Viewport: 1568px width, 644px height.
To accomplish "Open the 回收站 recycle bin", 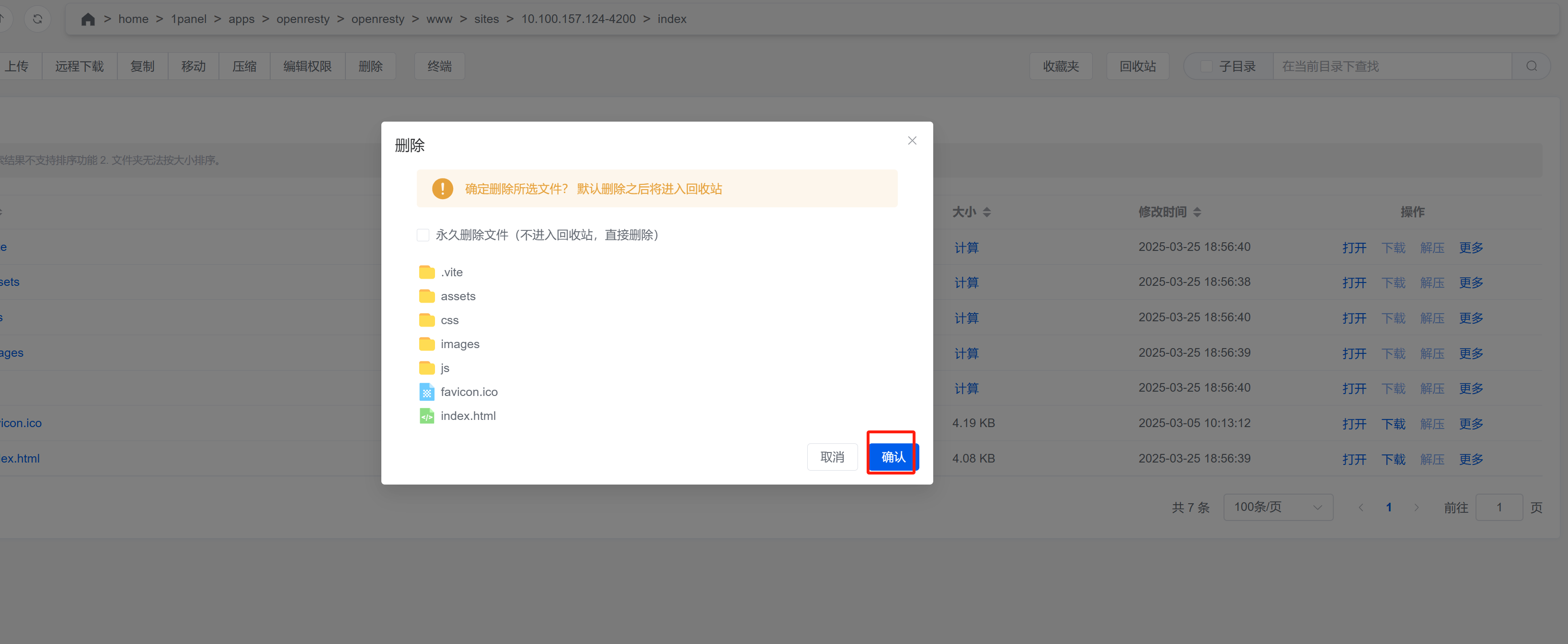I will pyautogui.click(x=1137, y=66).
